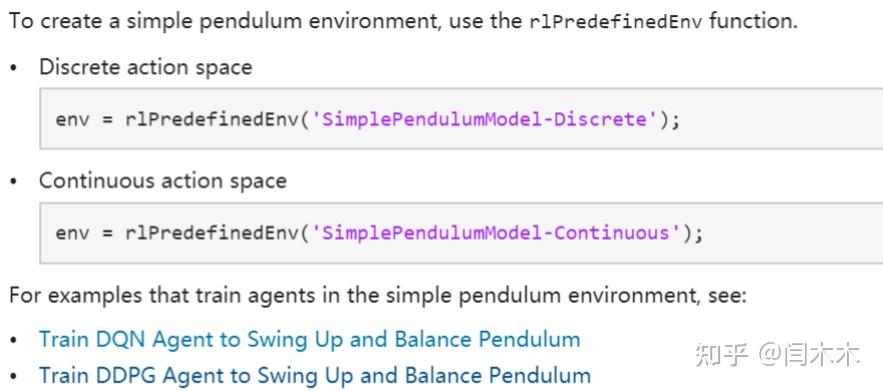Click inside the Discrete environment code box
883x391 pixels.
pos(461,119)
